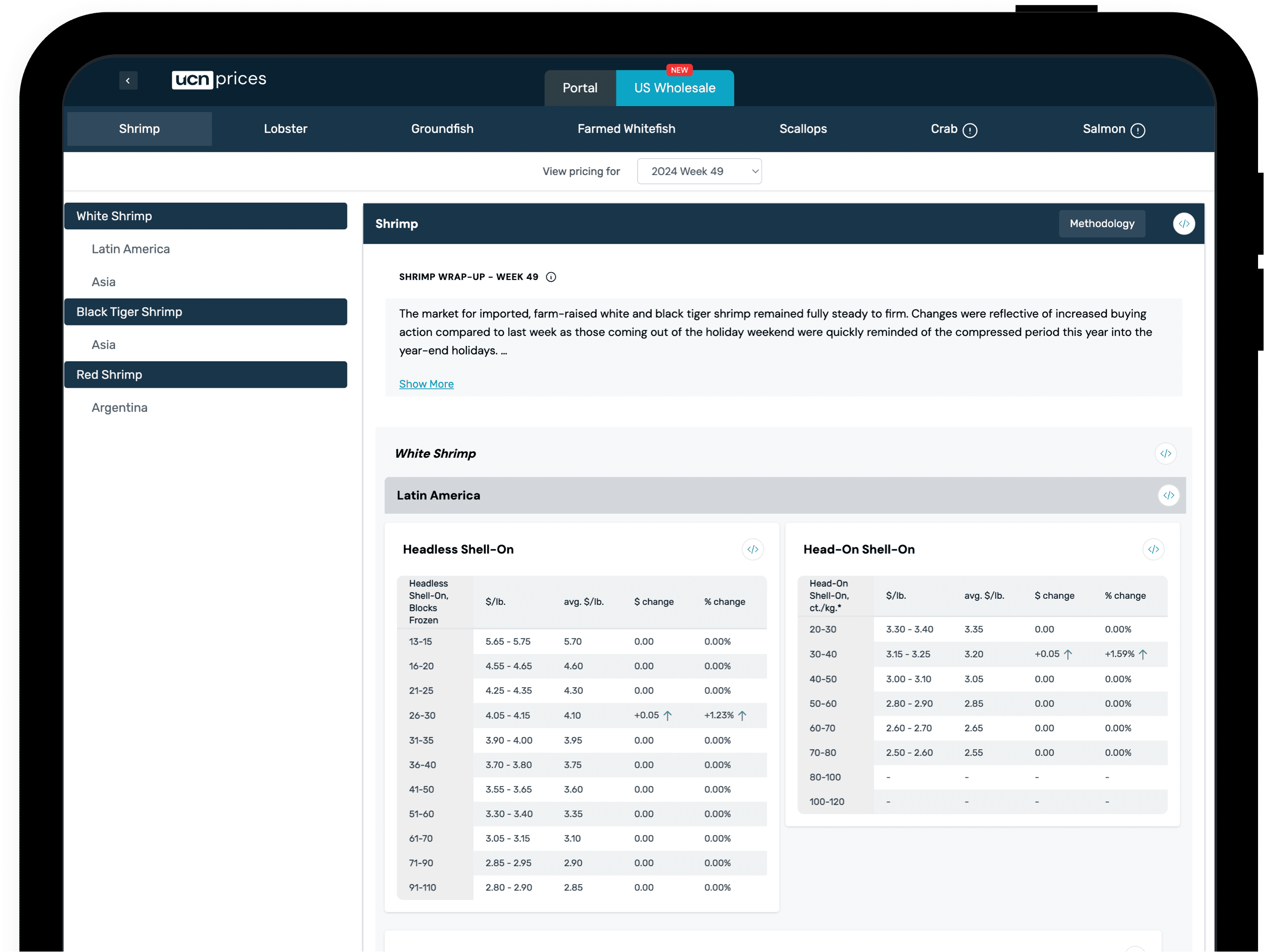Click the 5.65 - 5.75 price cell

click(507, 642)
